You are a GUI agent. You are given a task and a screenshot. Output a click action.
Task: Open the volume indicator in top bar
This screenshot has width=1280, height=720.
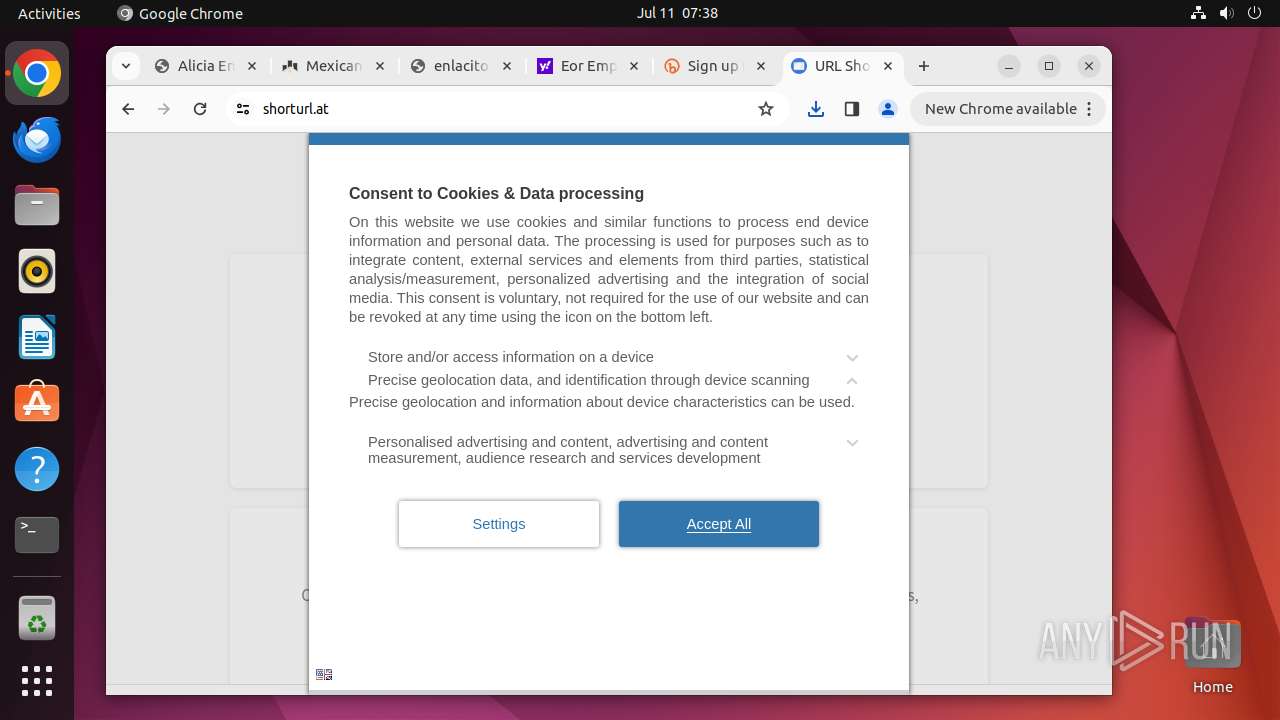click(x=1226, y=13)
